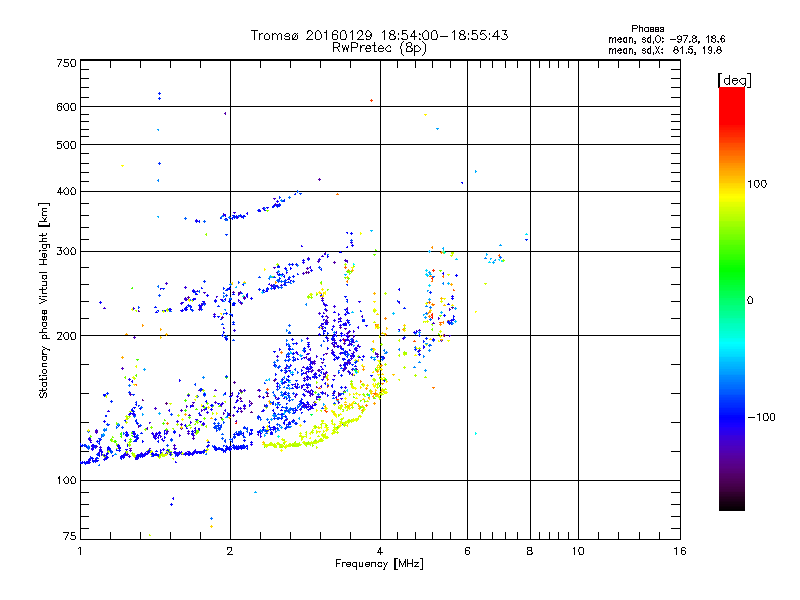Viewport: 800px width, 600px height.
Task: Click the y-axis tick label '500'
Action: point(66,145)
